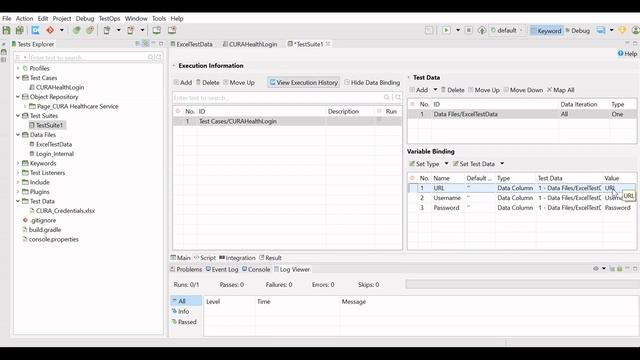This screenshot has width=640, height=360.
Task: Open the Spy Mobile dropdown arrow
Action: (142, 30)
